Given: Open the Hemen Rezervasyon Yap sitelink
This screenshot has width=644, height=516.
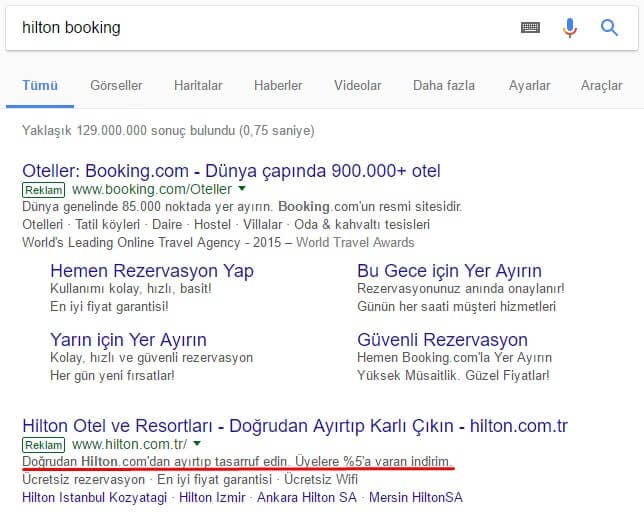Looking at the screenshot, I should [152, 271].
